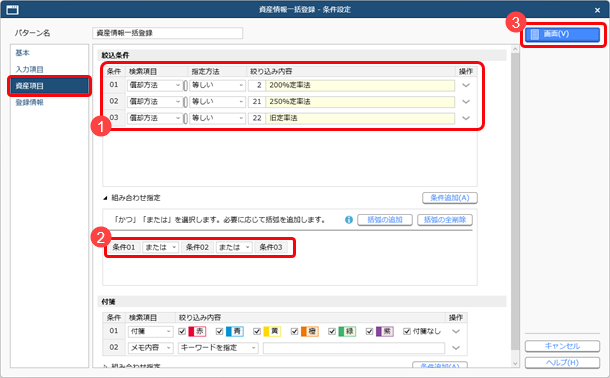Click the 括弧の追加 button
Screen dimensions: 610x378
click(x=385, y=220)
